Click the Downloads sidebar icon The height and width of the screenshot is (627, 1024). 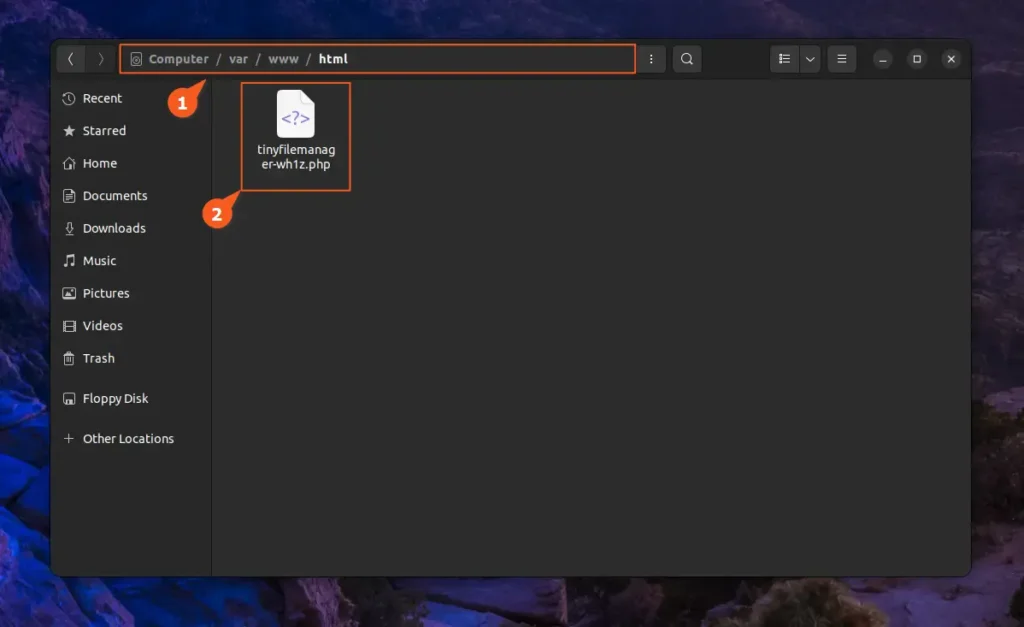click(69, 228)
